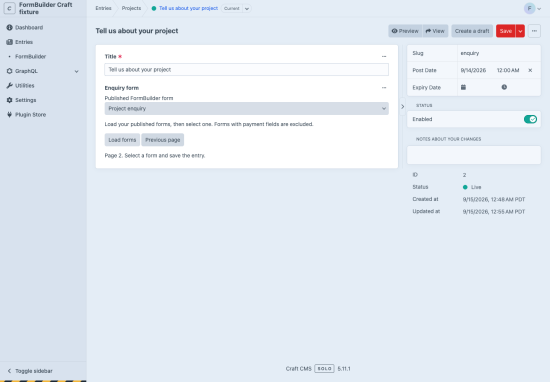Open the Dashboard gauge icon
The image size is (550, 382).
pyautogui.click(x=9, y=27)
